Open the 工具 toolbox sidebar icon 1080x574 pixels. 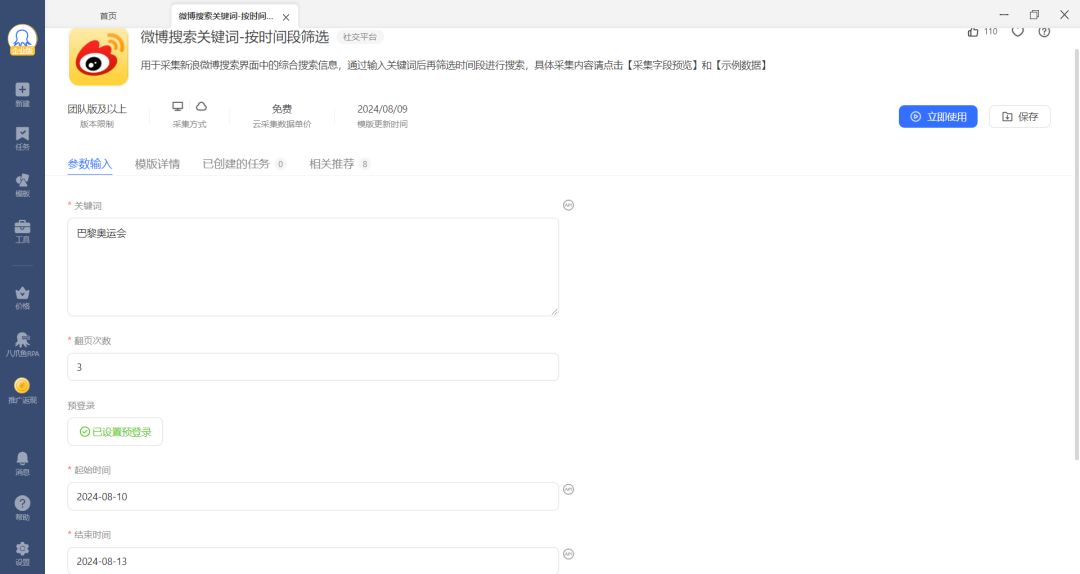pyautogui.click(x=22, y=232)
